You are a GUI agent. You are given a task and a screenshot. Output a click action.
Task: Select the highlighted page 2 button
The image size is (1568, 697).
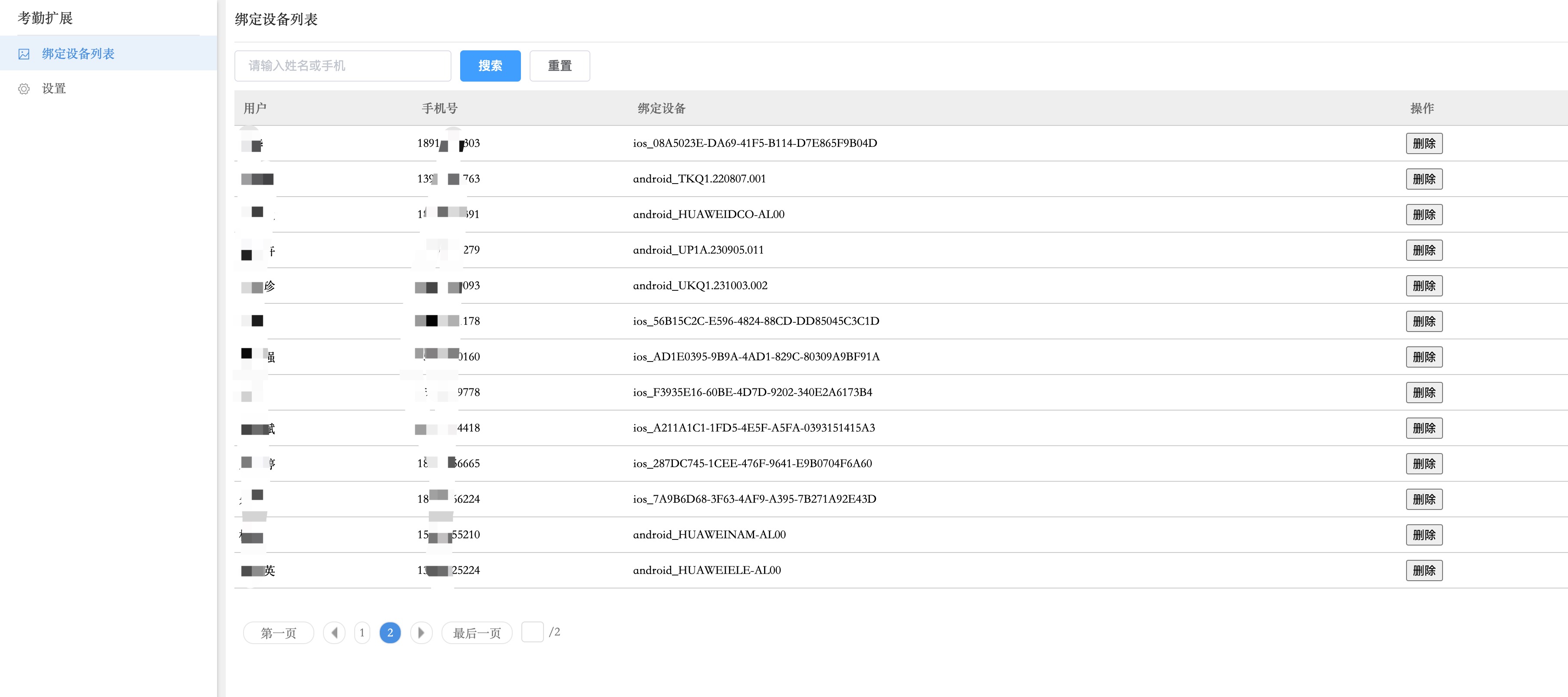[x=390, y=632]
